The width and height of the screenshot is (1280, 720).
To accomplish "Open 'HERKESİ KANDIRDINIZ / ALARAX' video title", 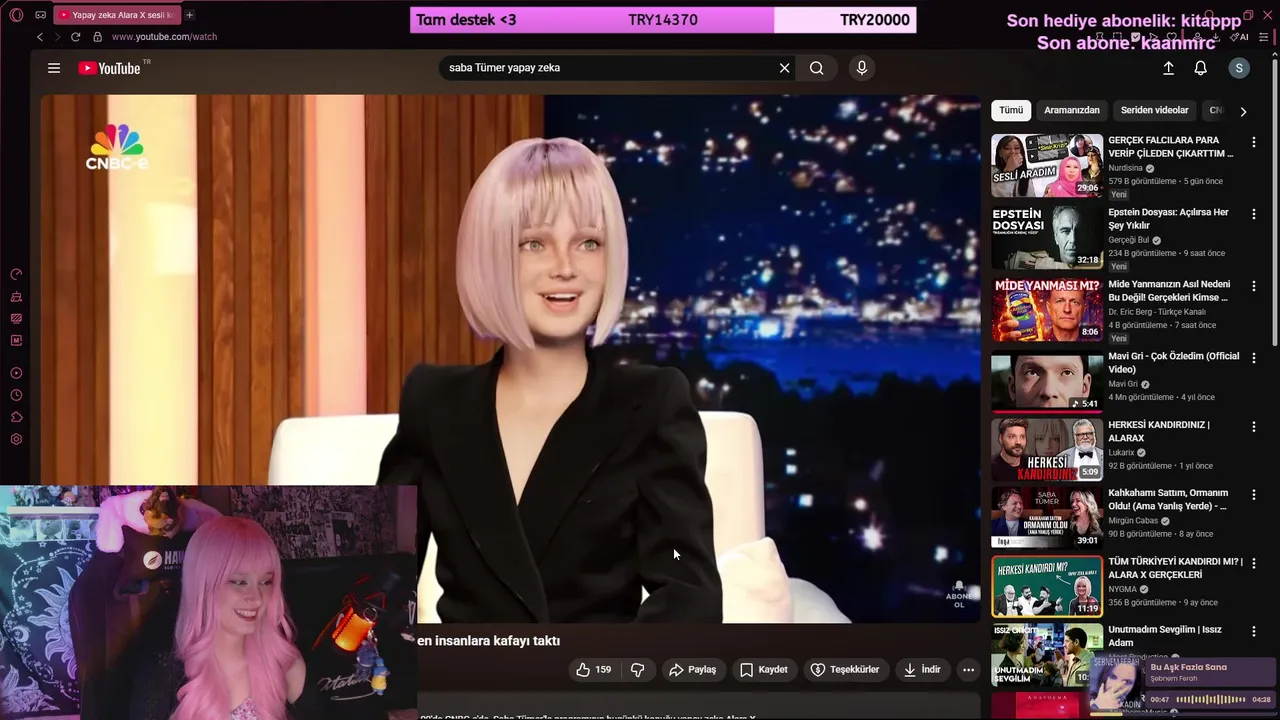I will coord(1159,431).
